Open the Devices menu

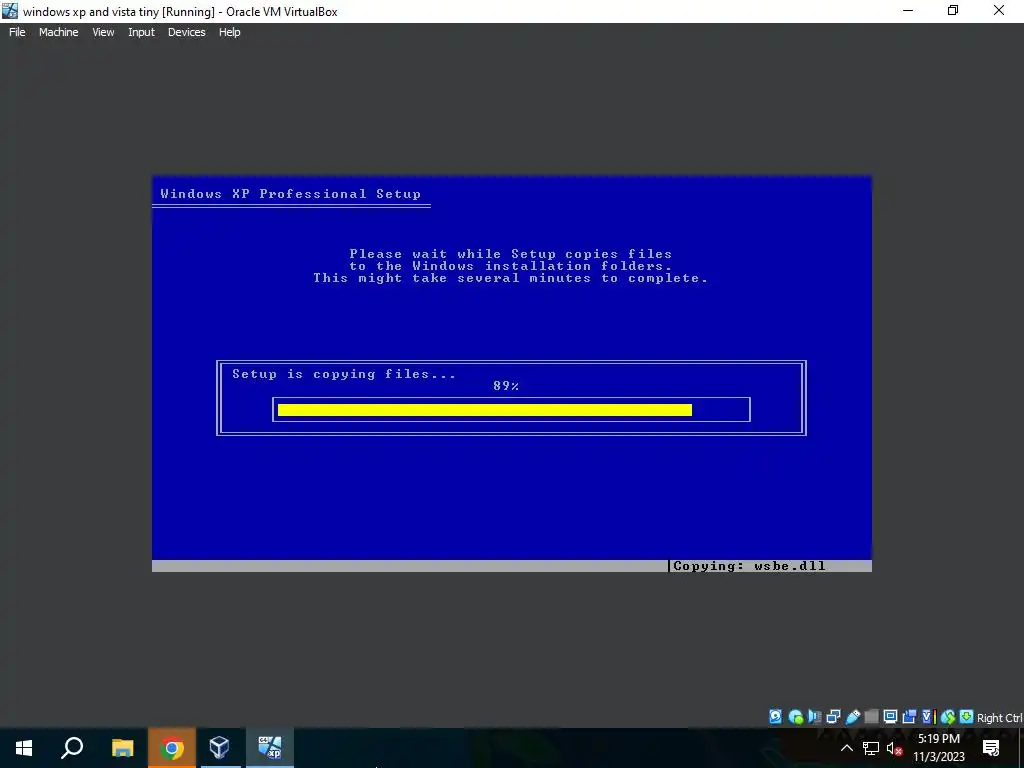[x=187, y=32]
